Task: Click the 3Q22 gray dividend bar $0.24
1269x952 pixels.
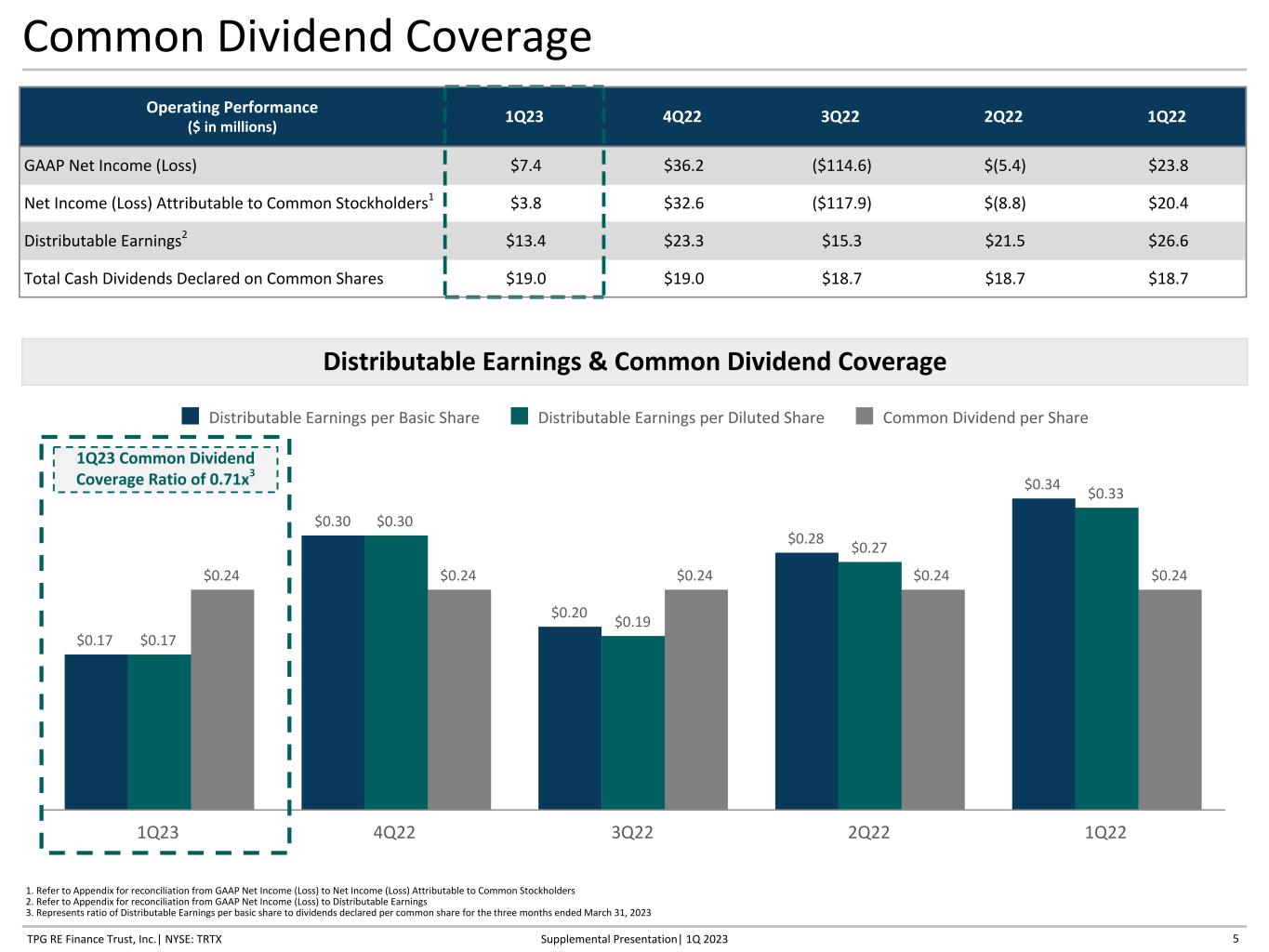Action: click(696, 699)
